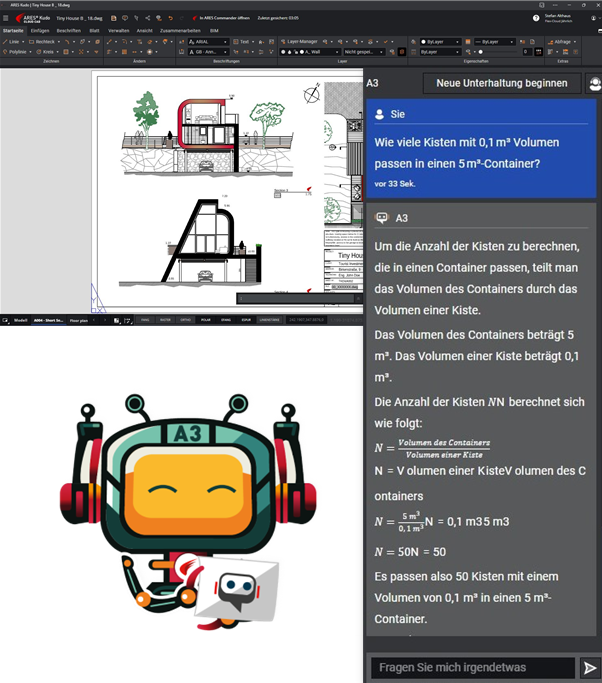Click Neue Unterhaltung beginnen button

coord(501,83)
